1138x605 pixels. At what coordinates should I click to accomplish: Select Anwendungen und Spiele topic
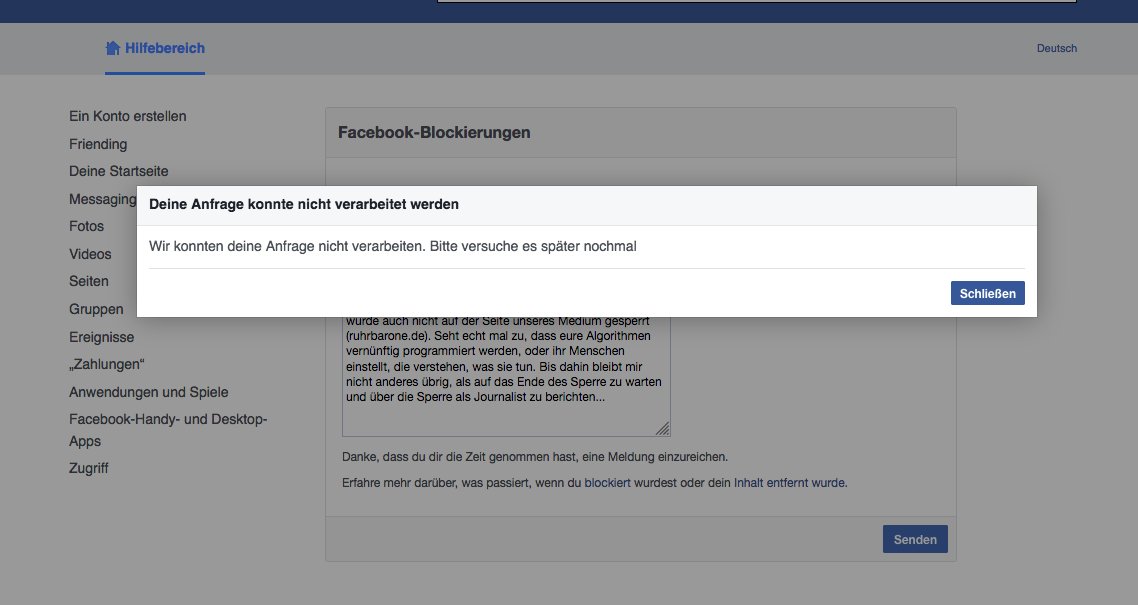pyautogui.click(x=148, y=391)
